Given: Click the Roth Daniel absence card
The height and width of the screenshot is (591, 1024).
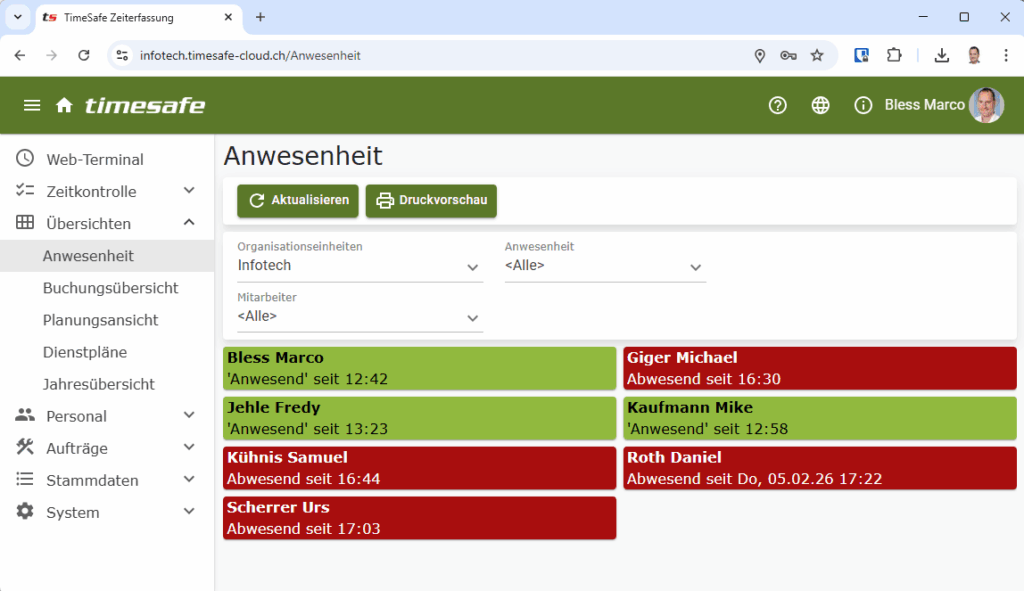Looking at the screenshot, I should 819,468.
